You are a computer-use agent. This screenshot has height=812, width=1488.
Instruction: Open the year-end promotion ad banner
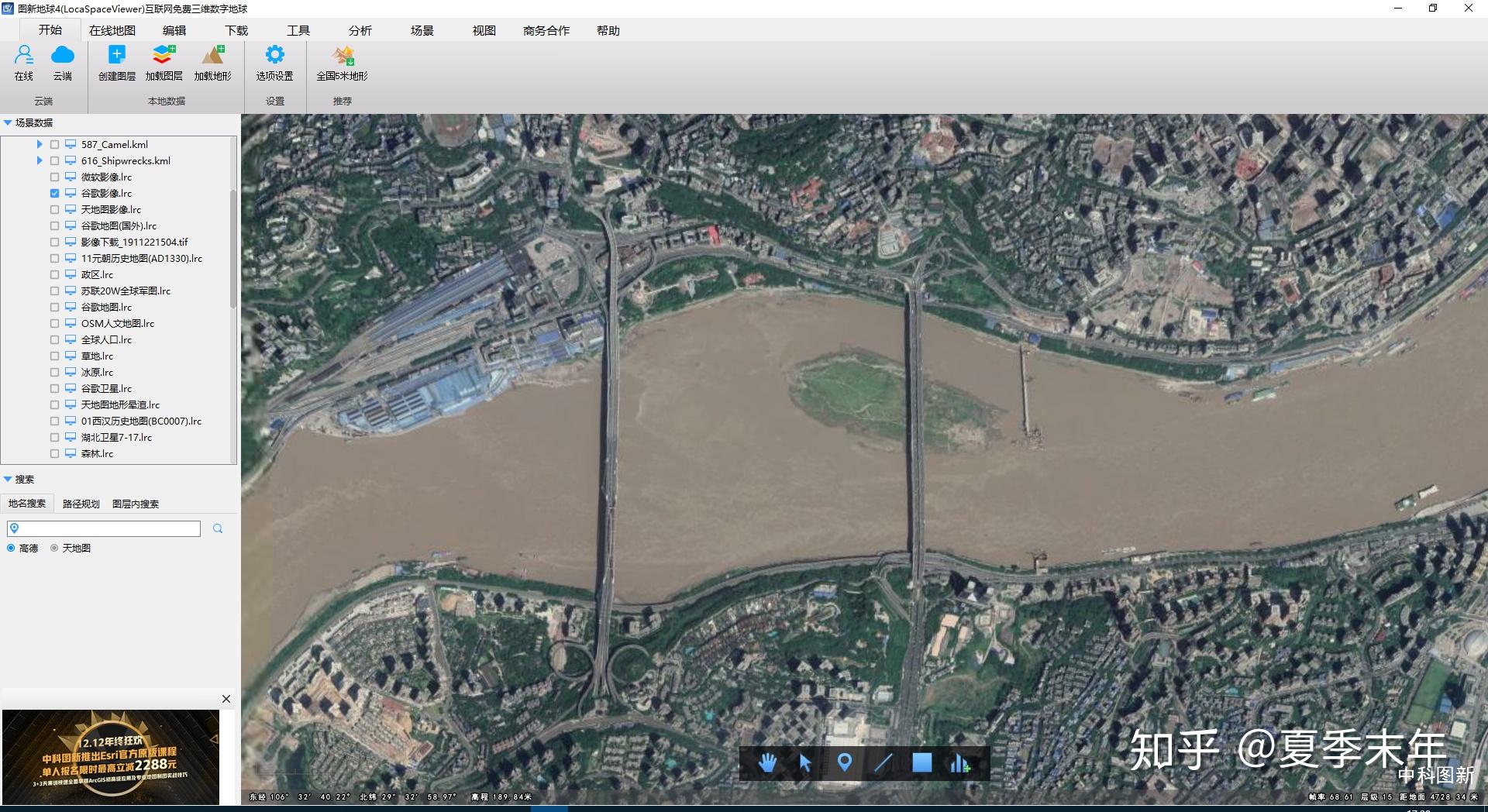pos(110,757)
